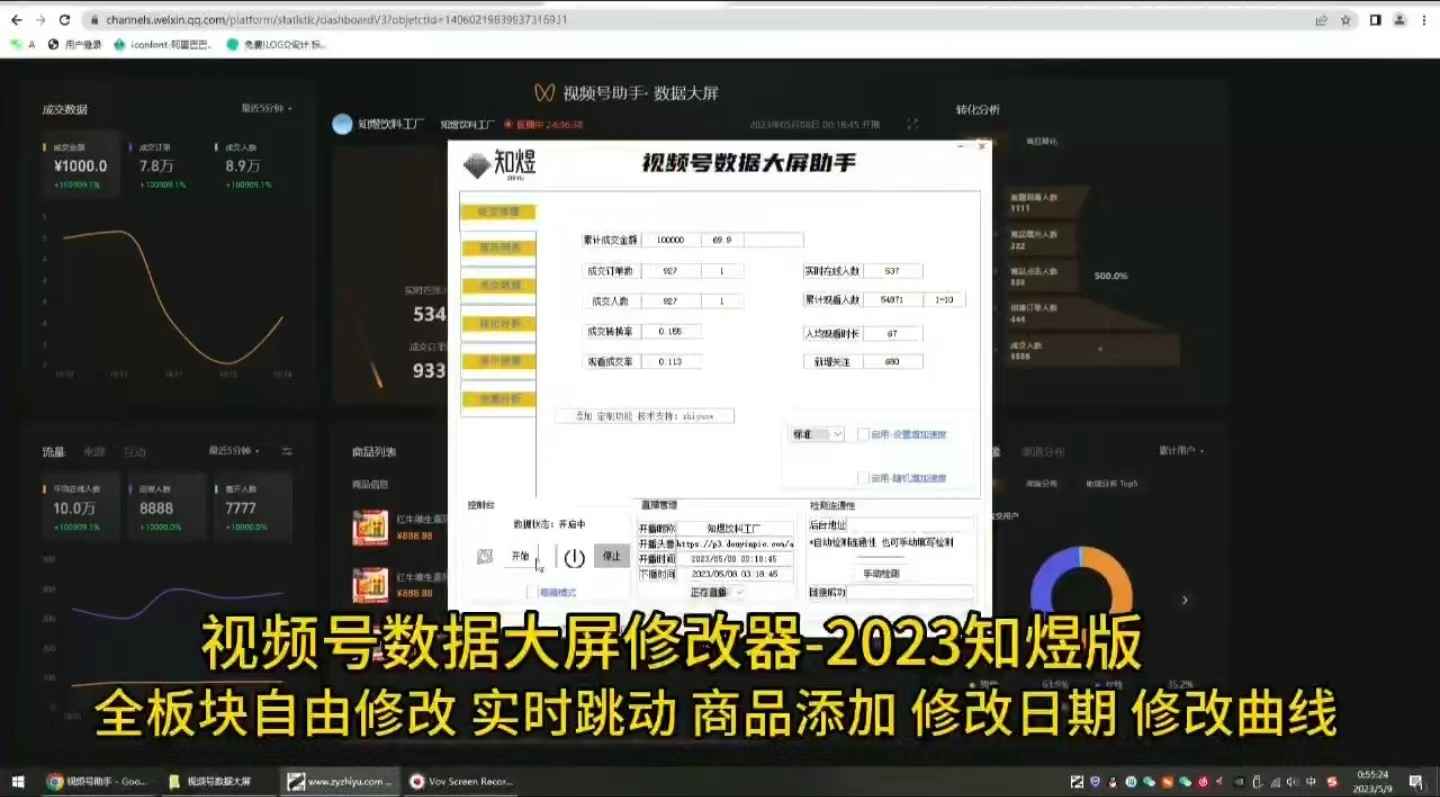Select the 成交管理 yellow sidebar tab
Image resolution: width=1440 pixels, height=797 pixels.
(499, 212)
